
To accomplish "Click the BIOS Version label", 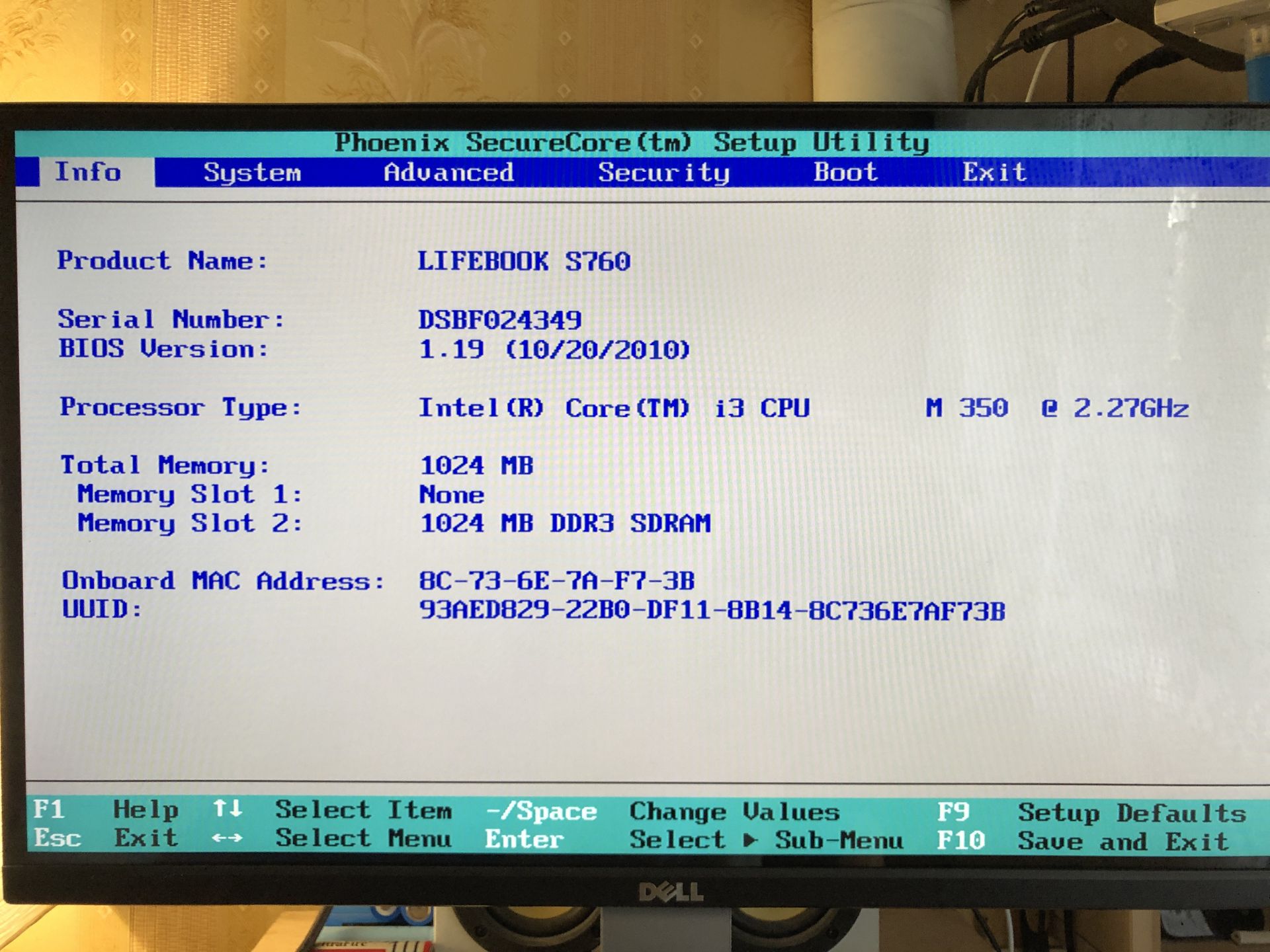I will [164, 348].
